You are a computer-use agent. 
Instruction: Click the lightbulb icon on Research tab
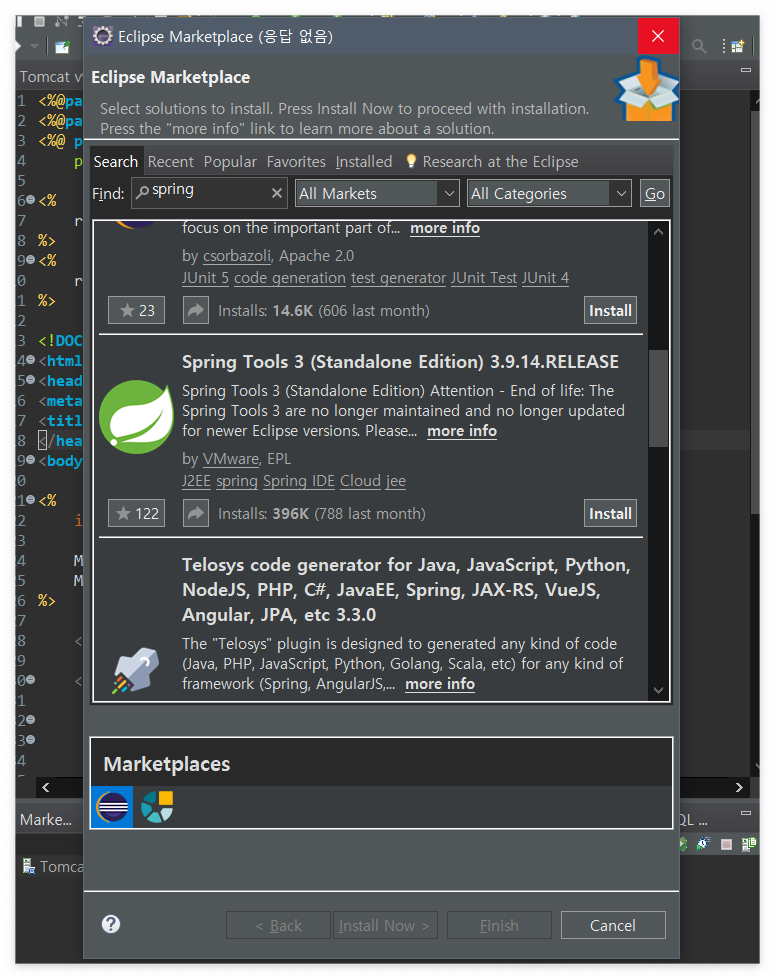pyautogui.click(x=411, y=161)
